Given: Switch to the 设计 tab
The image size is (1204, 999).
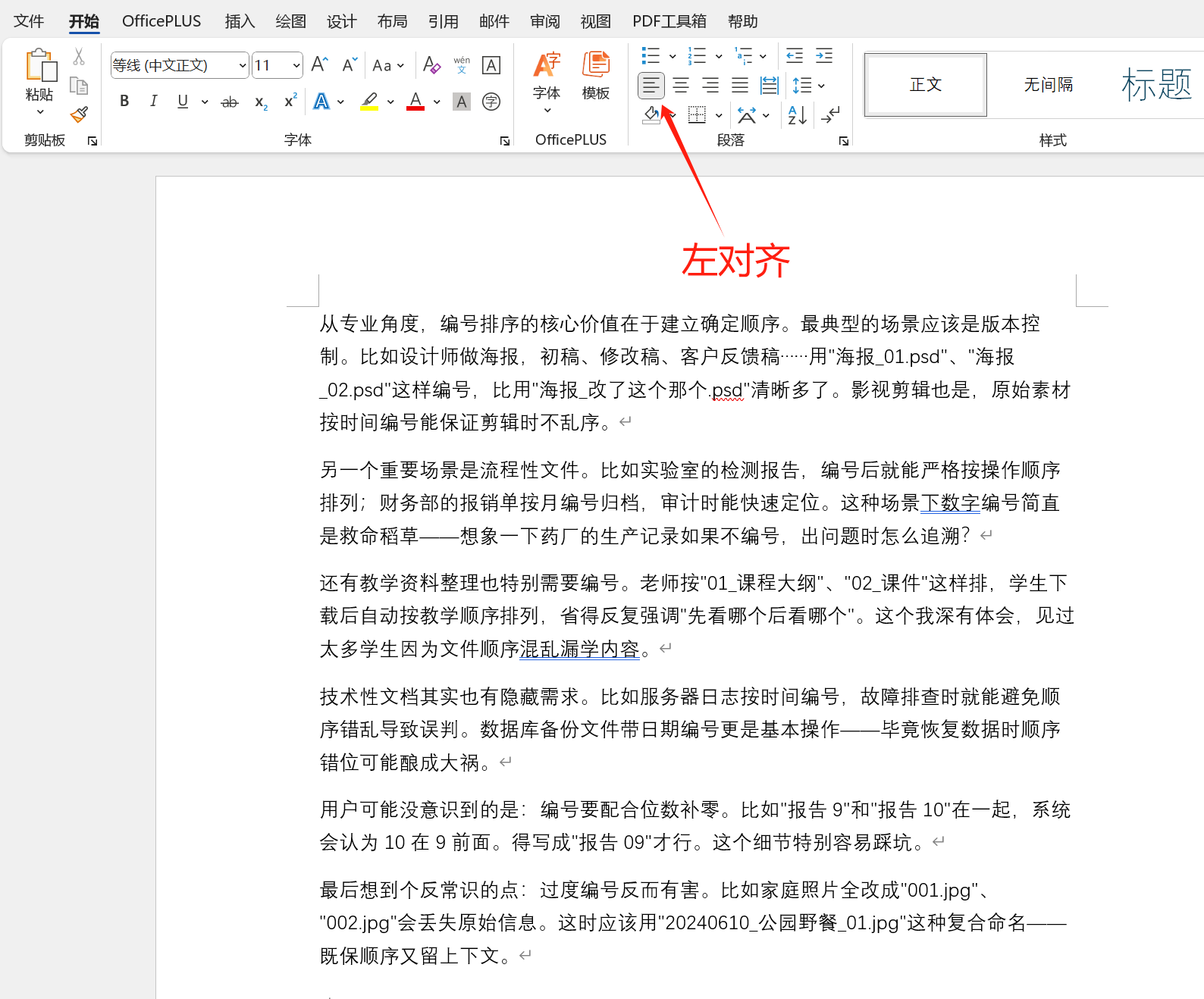Looking at the screenshot, I should [341, 21].
